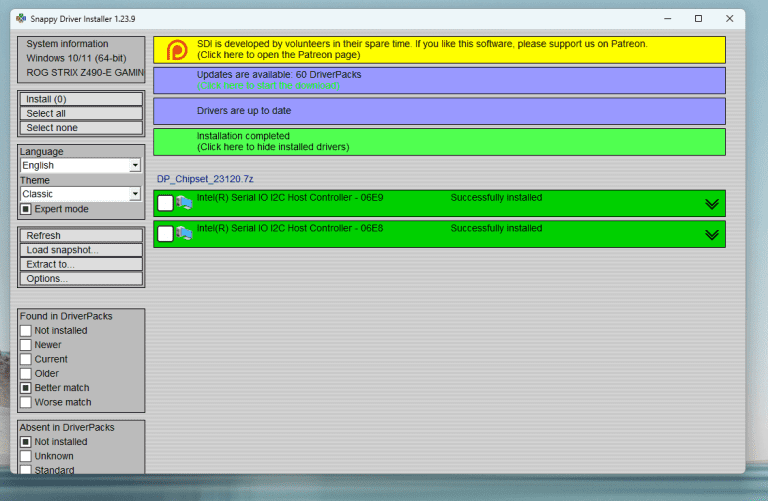
Task: Expand details for Host Controller 06E8 row
Action: 712,235
